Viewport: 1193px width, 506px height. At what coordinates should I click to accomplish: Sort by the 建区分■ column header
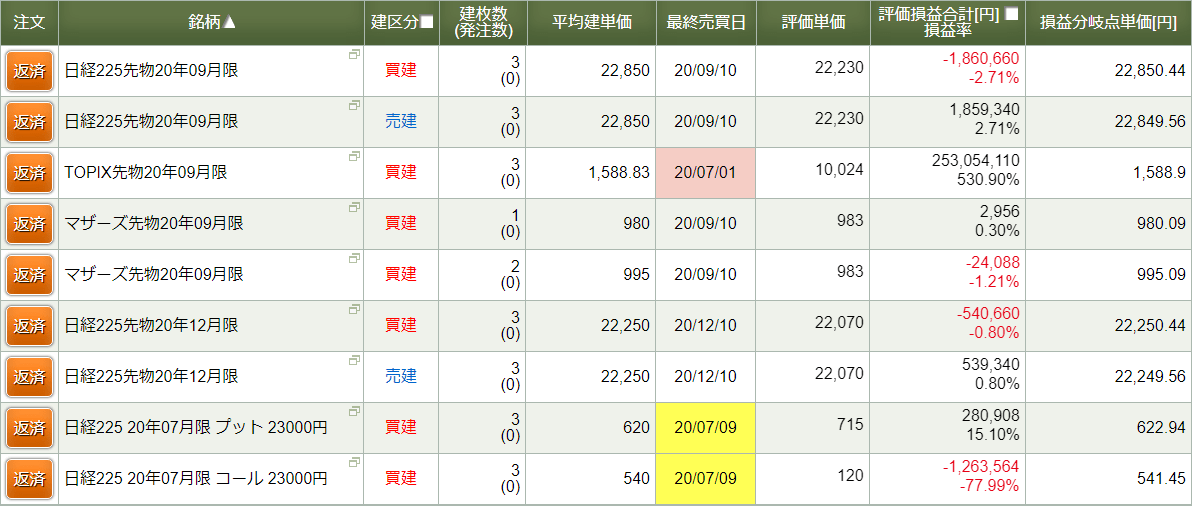click(x=401, y=23)
